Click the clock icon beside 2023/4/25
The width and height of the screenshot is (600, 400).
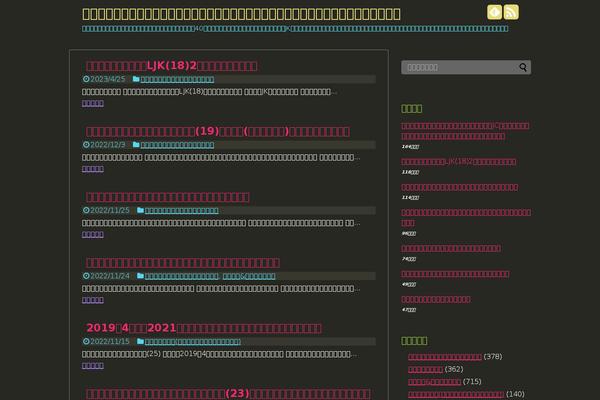(x=86, y=79)
